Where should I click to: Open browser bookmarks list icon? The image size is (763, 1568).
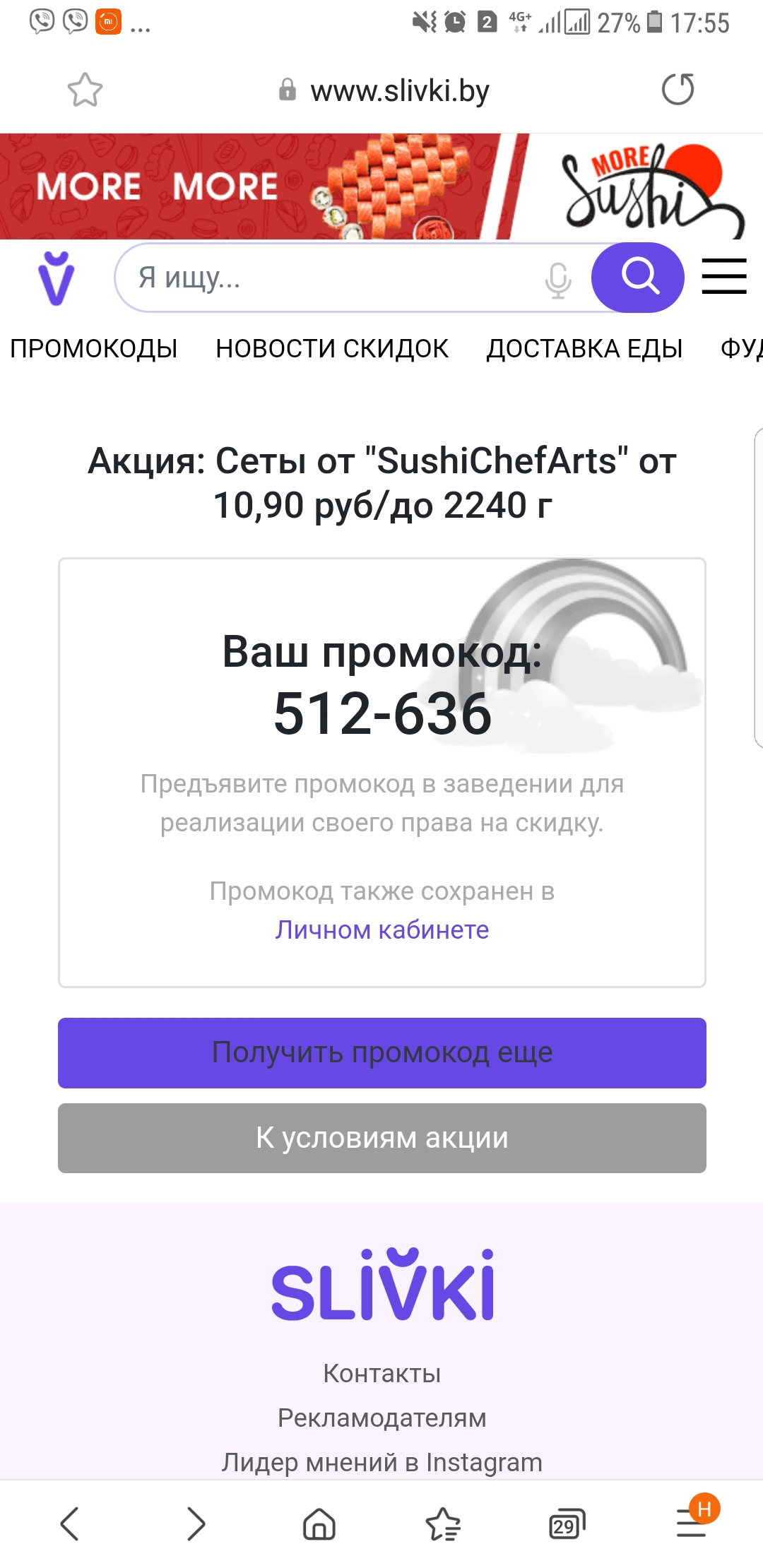tap(443, 1524)
